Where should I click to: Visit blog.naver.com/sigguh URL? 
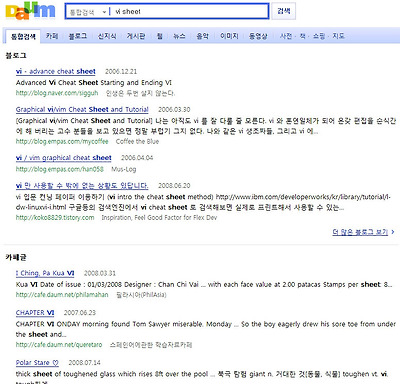coord(57,93)
